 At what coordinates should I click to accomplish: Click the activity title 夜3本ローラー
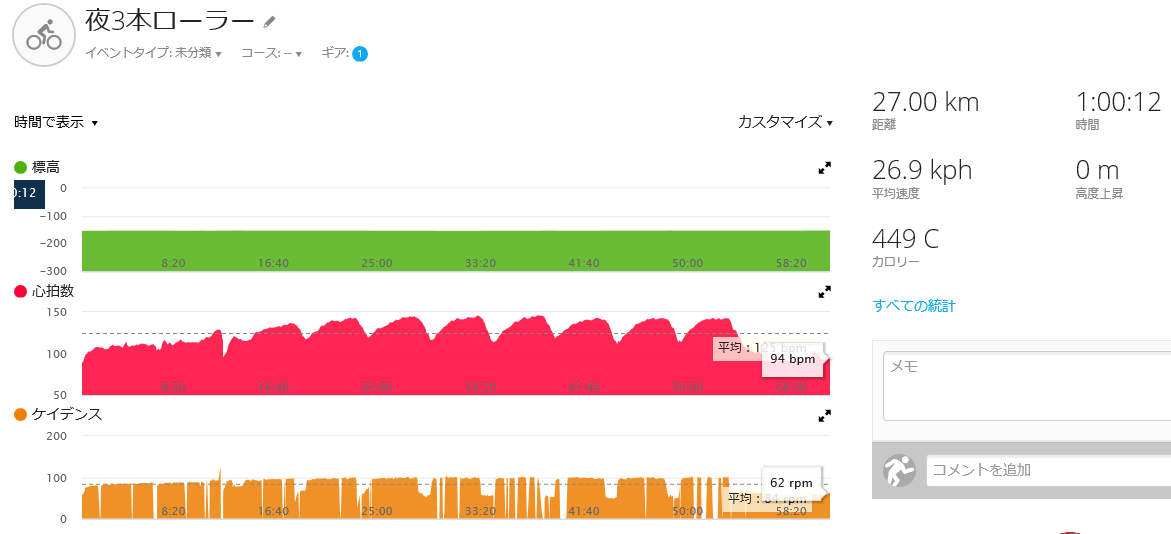[x=170, y=21]
